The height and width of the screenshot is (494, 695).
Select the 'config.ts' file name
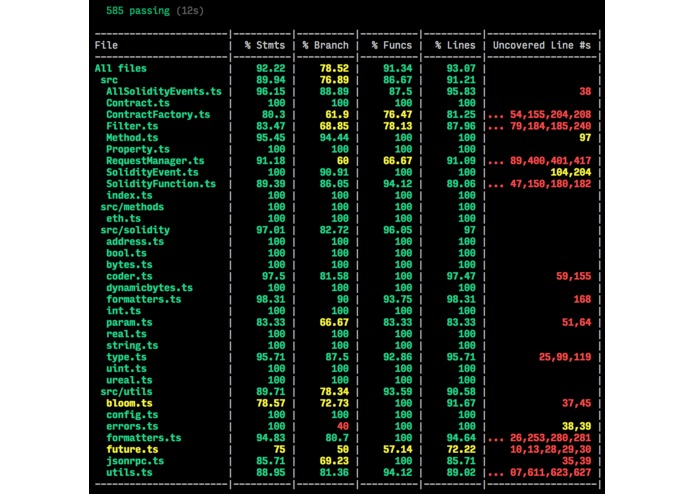[132, 415]
